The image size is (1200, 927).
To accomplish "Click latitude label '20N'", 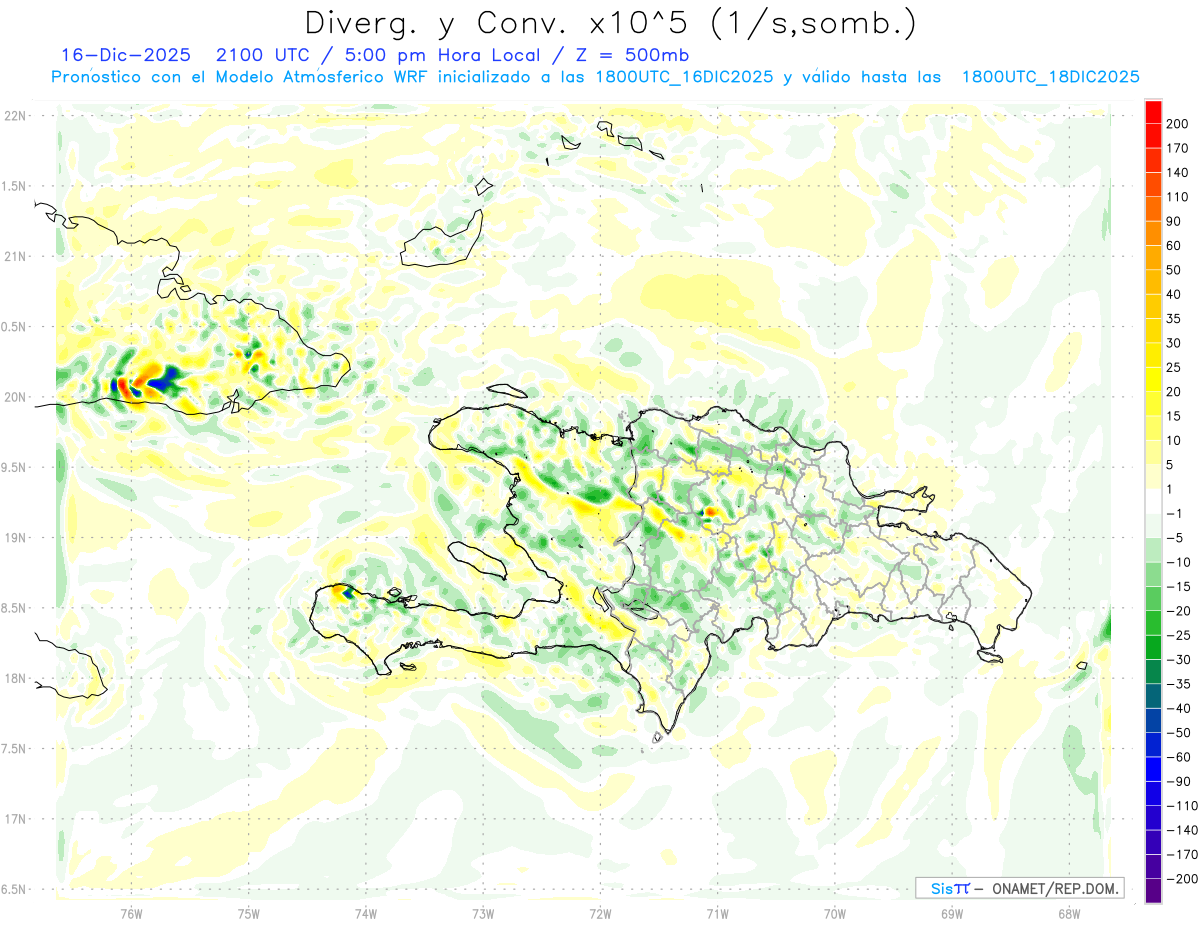I will tap(14, 397).
